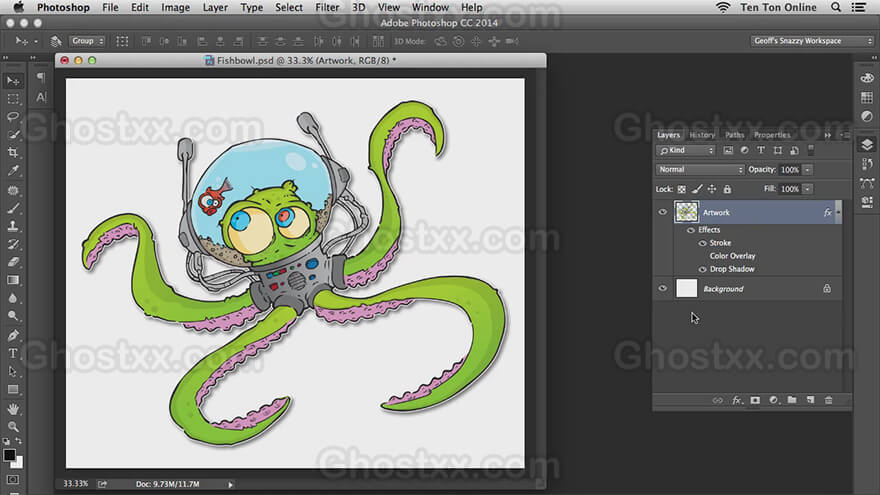Select the Quick Selection tool
The width and height of the screenshot is (880, 495).
tap(12, 134)
